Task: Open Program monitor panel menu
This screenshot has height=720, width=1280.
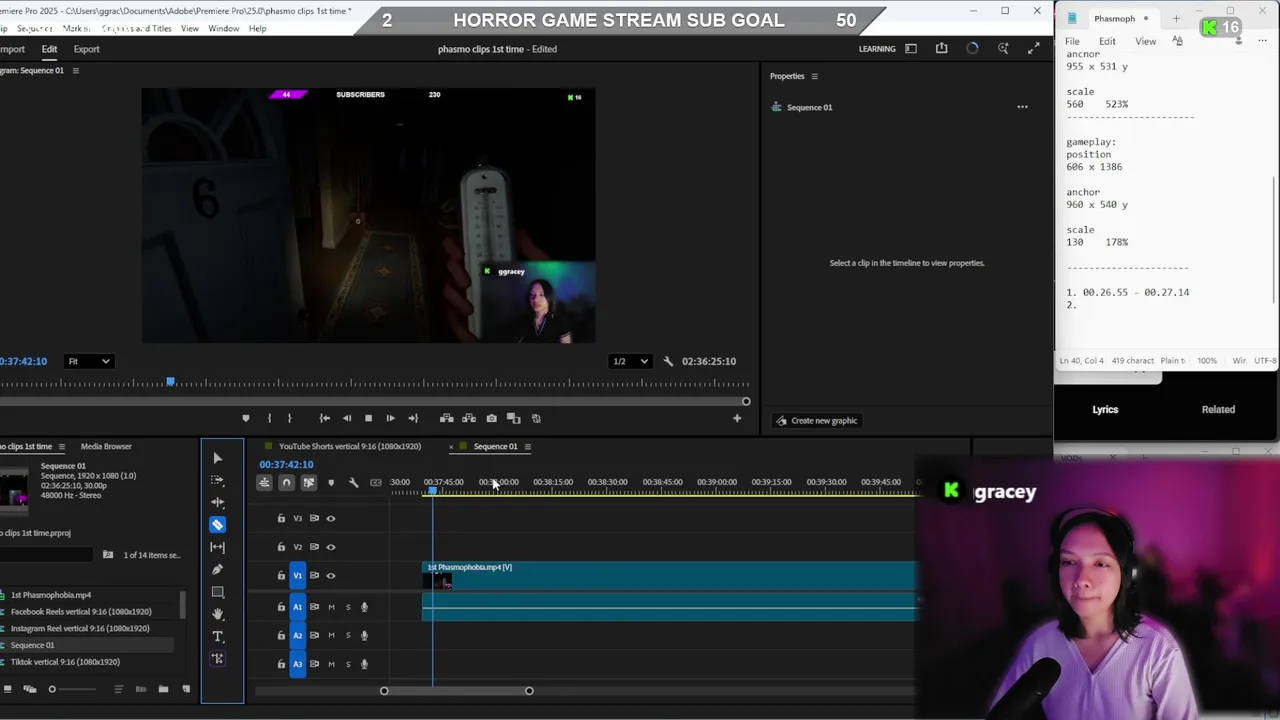Action: point(75,71)
